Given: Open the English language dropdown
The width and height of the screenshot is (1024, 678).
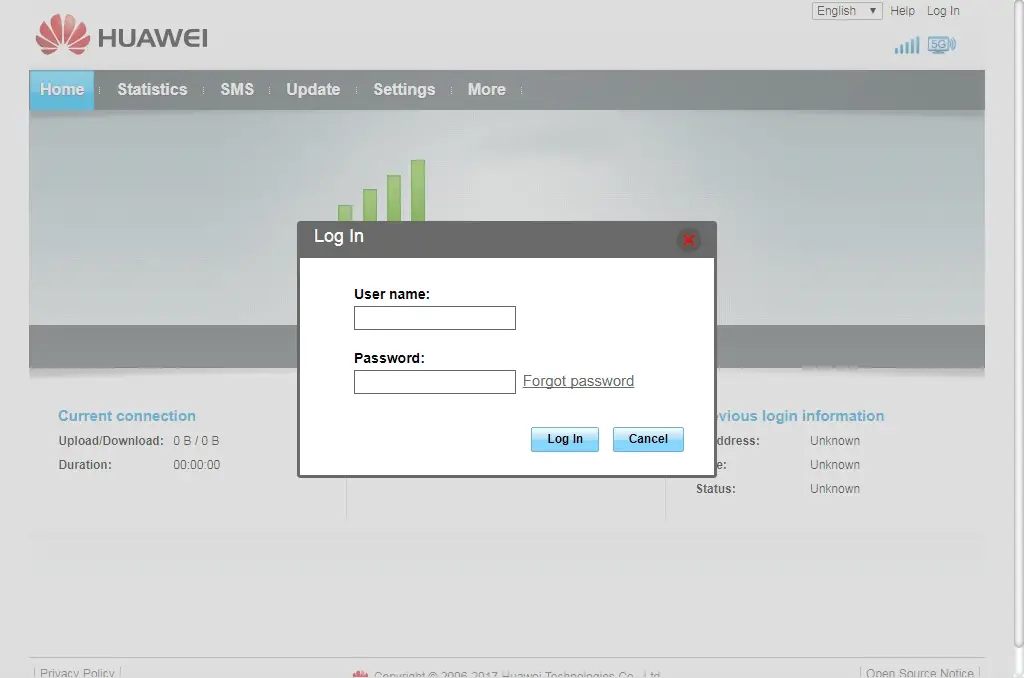Looking at the screenshot, I should [x=846, y=11].
